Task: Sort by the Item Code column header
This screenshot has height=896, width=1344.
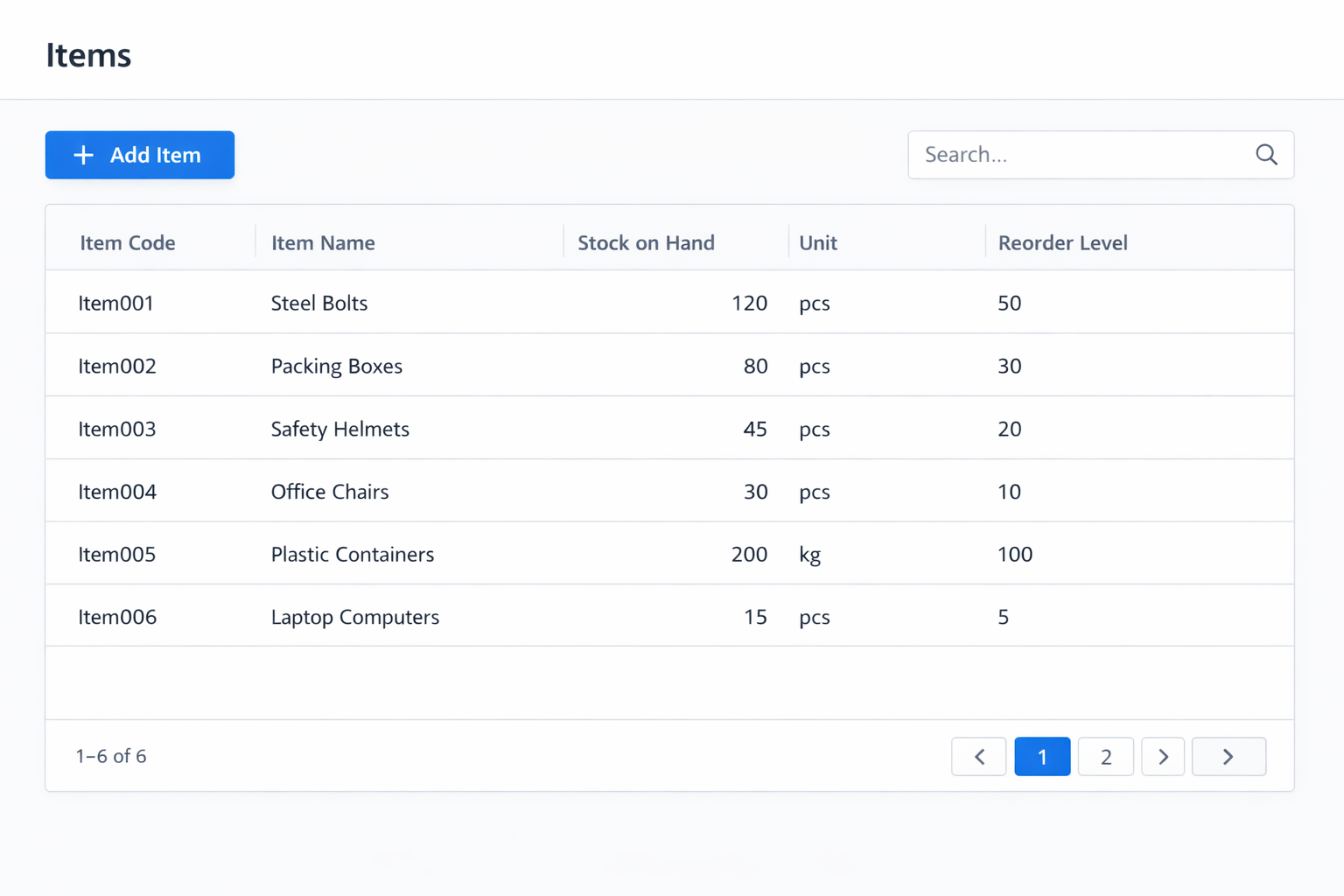Action: pos(128,243)
